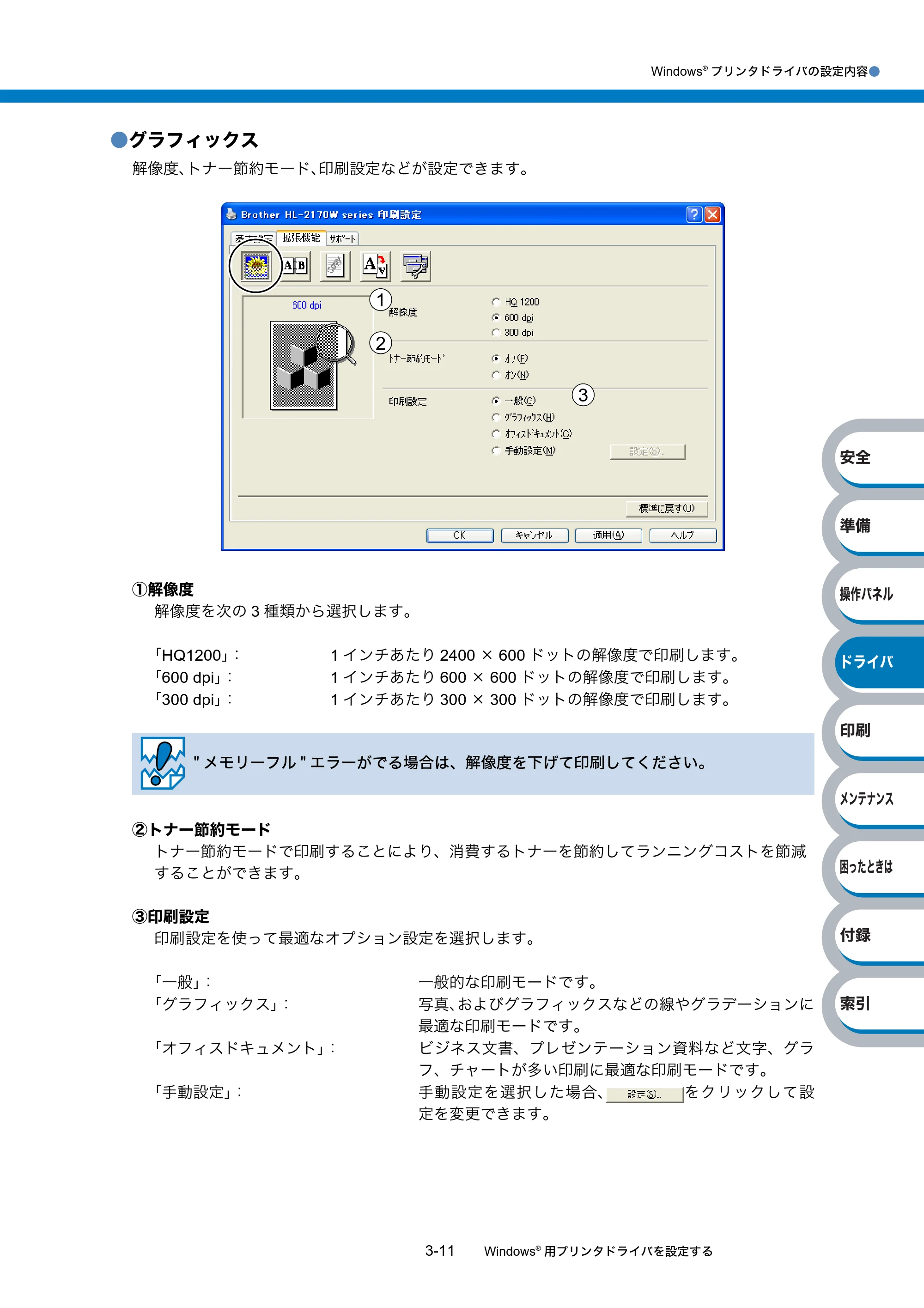
Task: Click page number 3-11 in footer
Action: tap(440, 1250)
